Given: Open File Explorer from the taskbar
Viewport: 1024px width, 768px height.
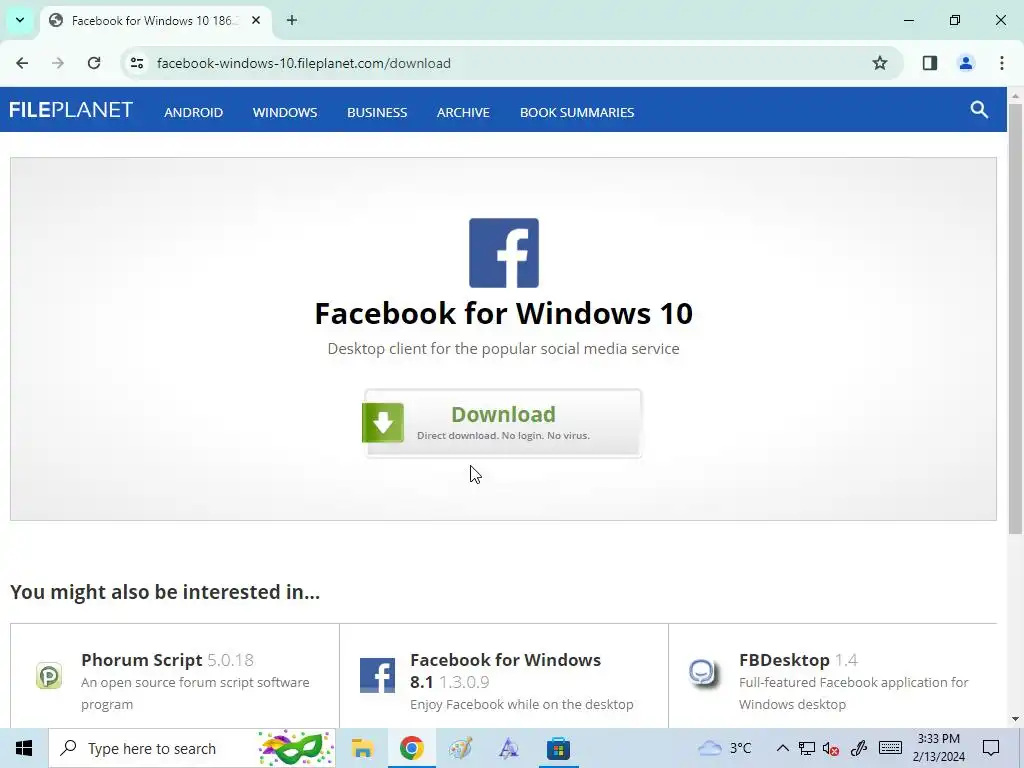Looking at the screenshot, I should (x=362, y=748).
